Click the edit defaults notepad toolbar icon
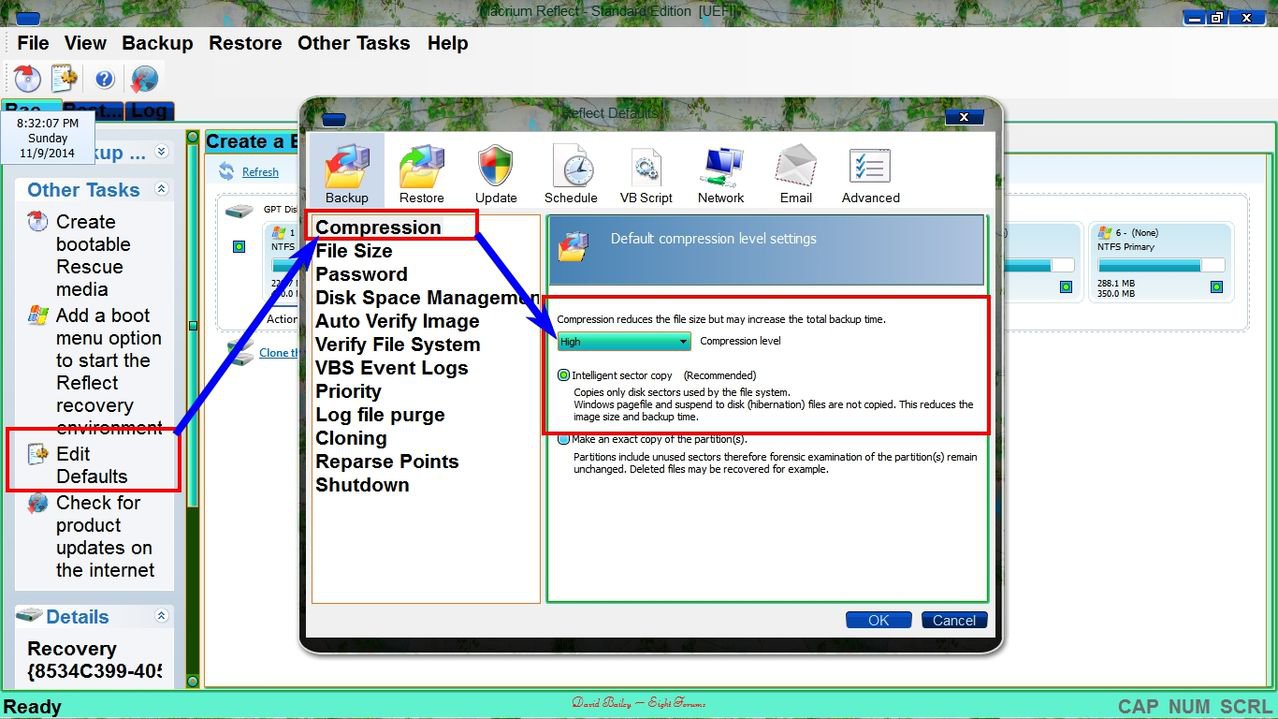1278x719 pixels. click(64, 78)
